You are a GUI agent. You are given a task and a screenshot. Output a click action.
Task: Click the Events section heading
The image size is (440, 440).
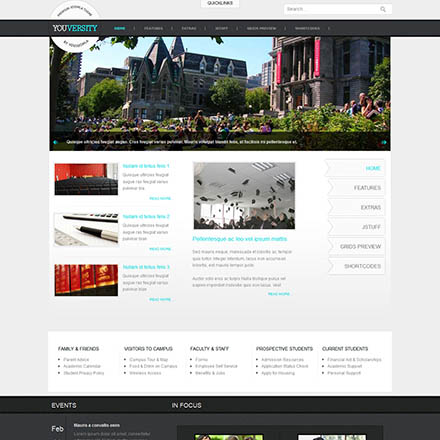click(64, 405)
